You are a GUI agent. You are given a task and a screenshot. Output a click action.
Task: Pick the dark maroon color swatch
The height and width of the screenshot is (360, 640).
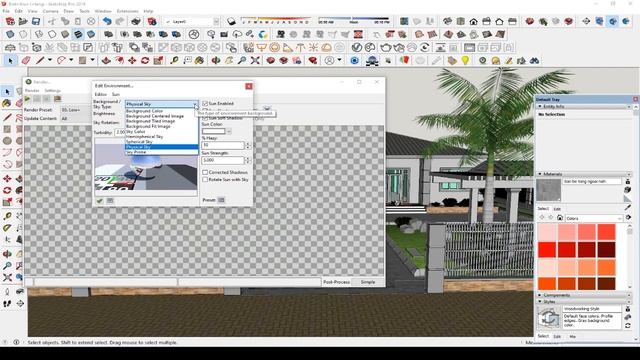[607, 249]
